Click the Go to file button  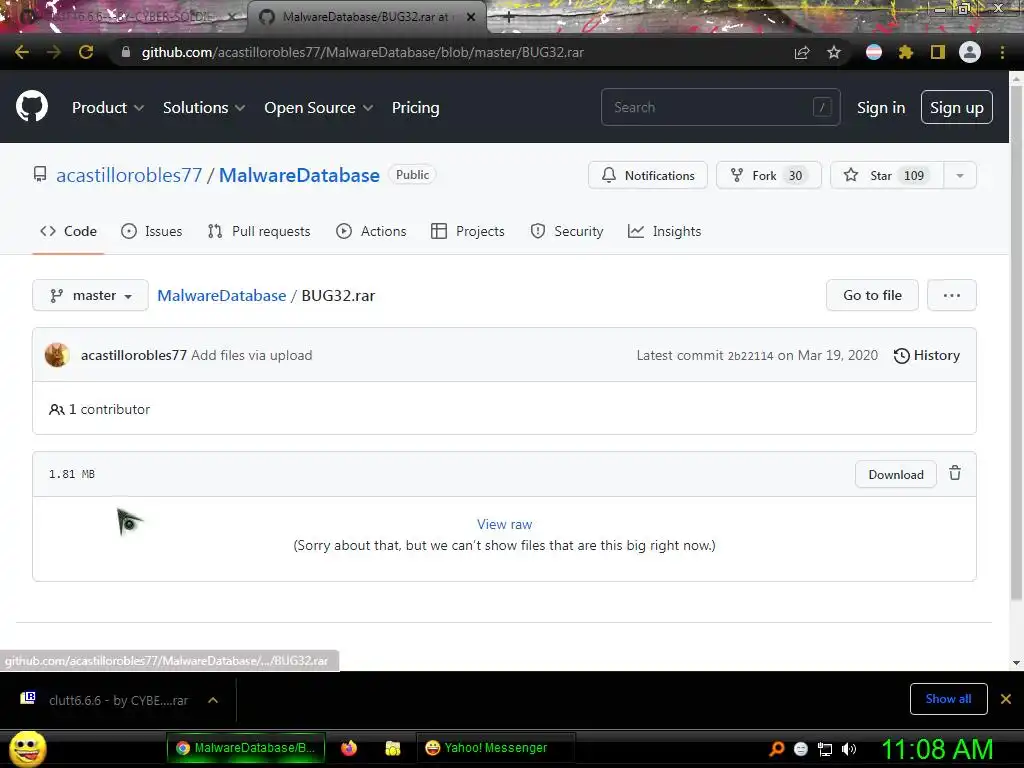(872, 295)
